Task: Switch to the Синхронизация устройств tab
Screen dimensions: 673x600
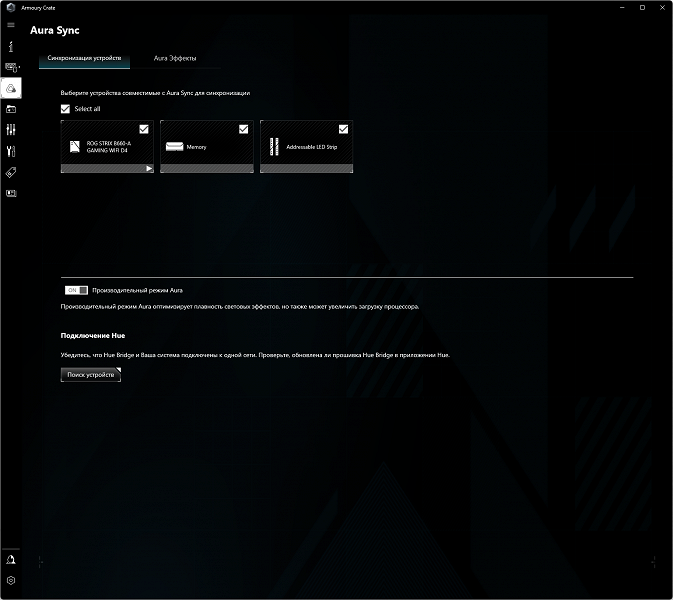Action: (x=84, y=58)
